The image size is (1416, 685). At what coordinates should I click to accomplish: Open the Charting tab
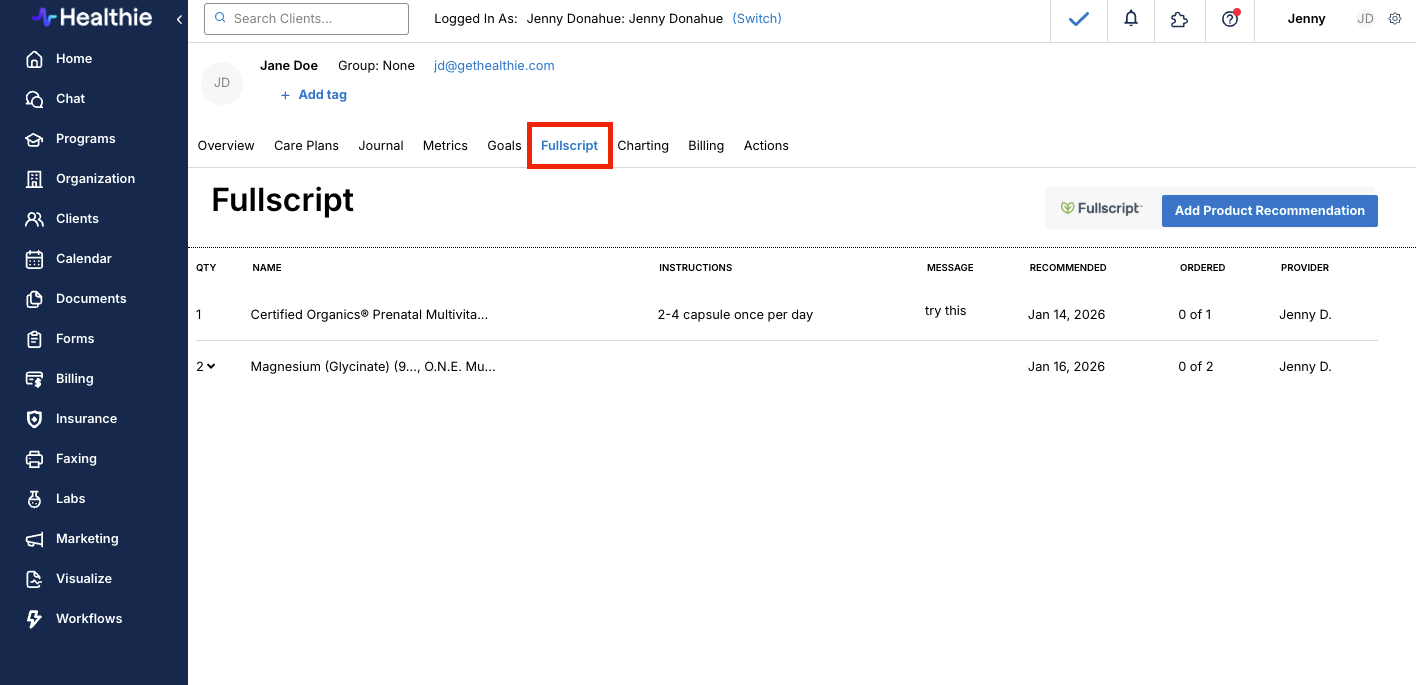[x=643, y=146]
